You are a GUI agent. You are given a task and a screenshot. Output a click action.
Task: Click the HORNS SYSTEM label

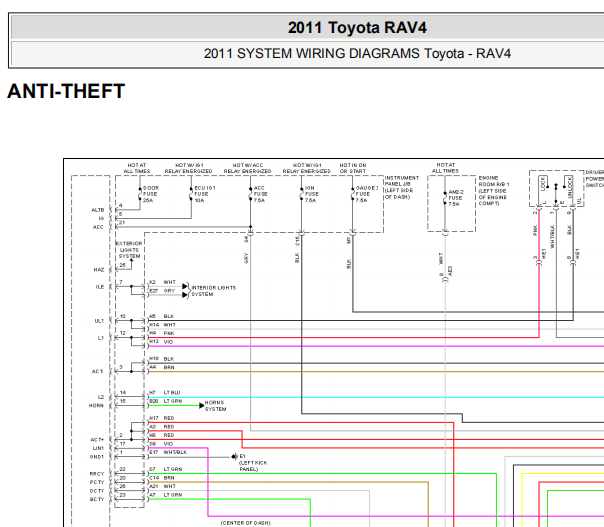[215, 406]
